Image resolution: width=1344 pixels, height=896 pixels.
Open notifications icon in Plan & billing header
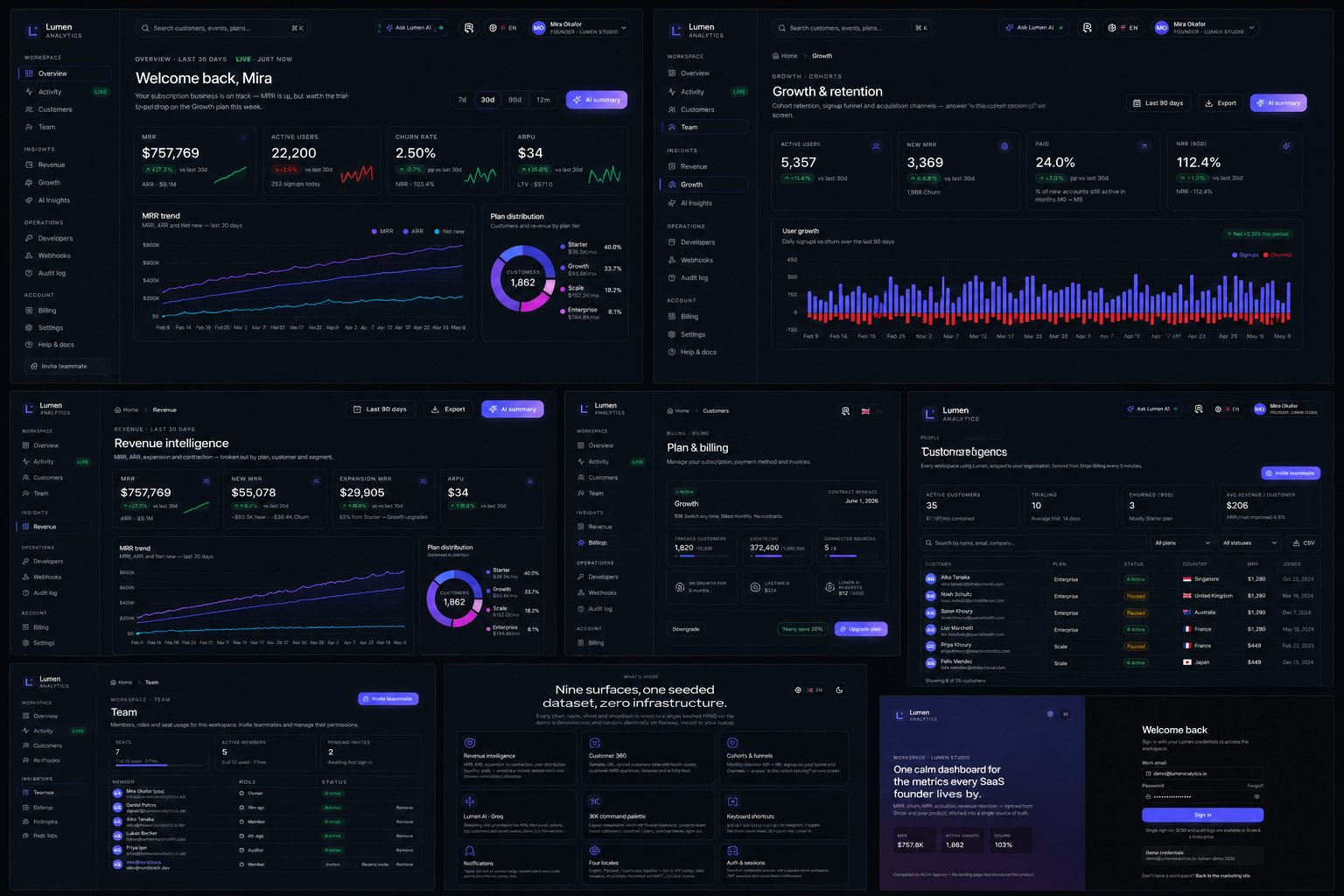click(845, 410)
